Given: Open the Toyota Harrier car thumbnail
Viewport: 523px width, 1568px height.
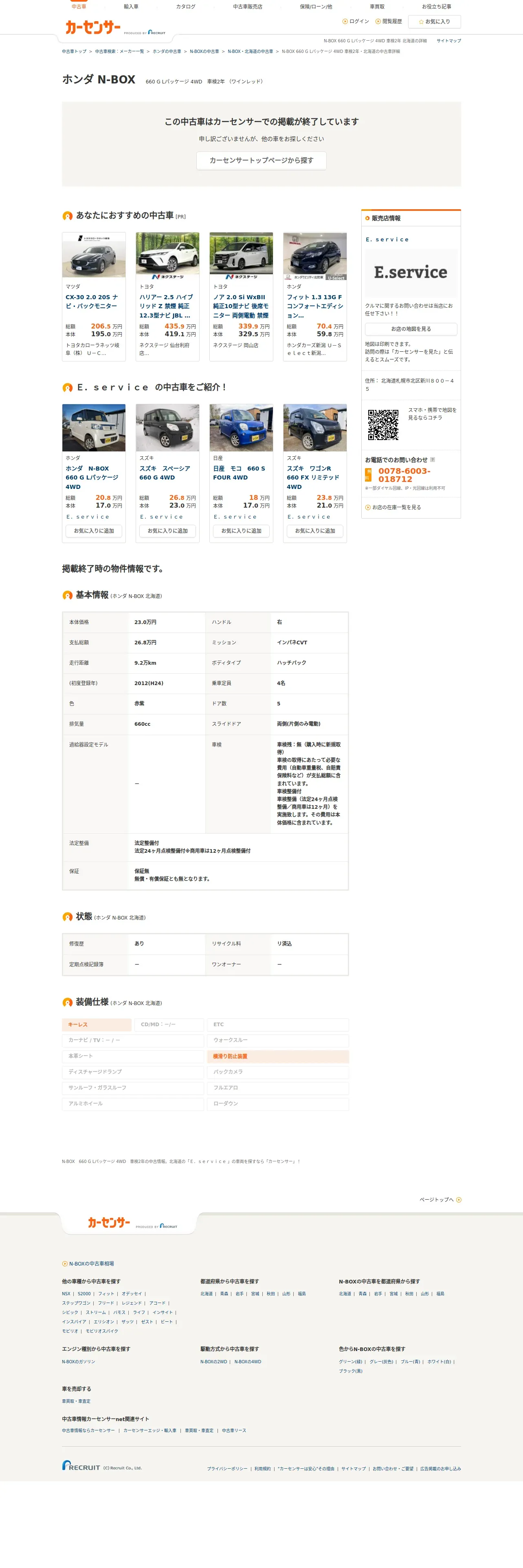Looking at the screenshot, I should [167, 256].
